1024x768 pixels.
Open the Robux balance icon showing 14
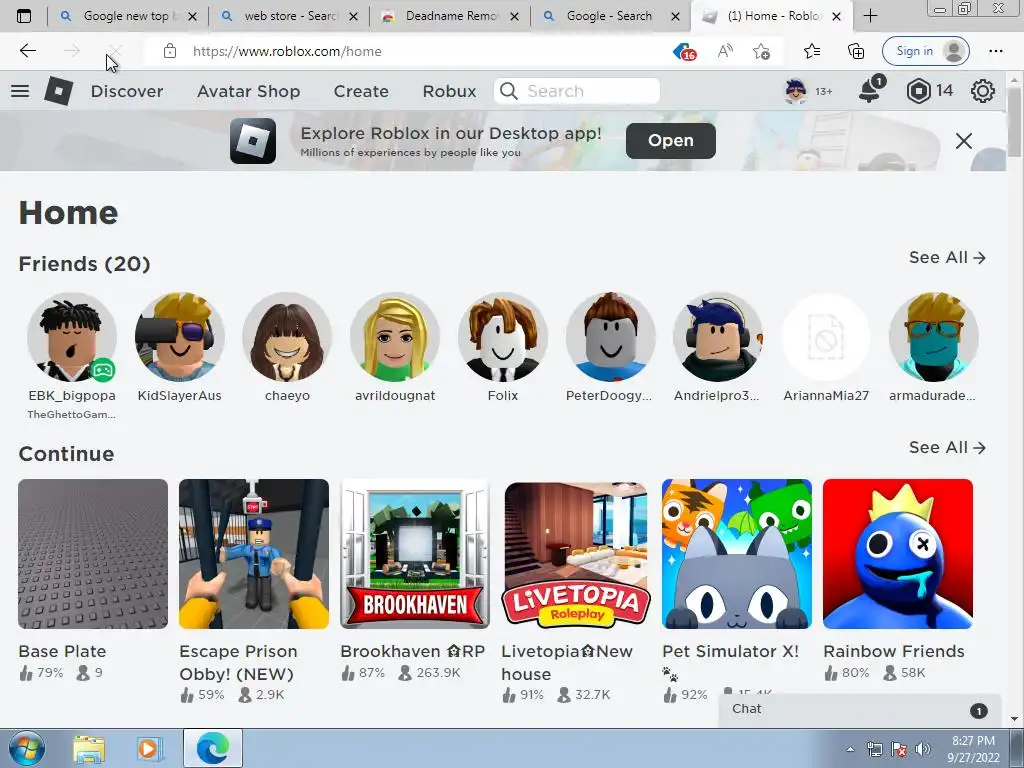(x=918, y=91)
